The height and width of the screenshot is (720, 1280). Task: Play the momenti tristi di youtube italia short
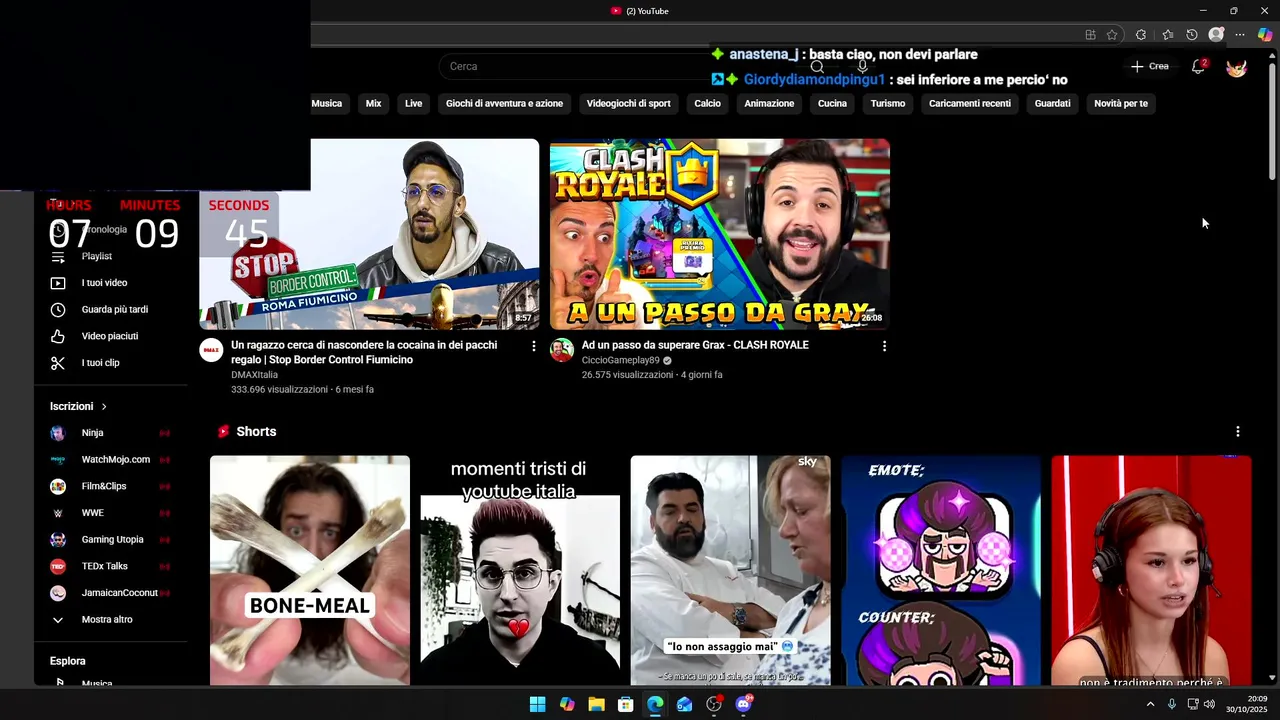(520, 570)
